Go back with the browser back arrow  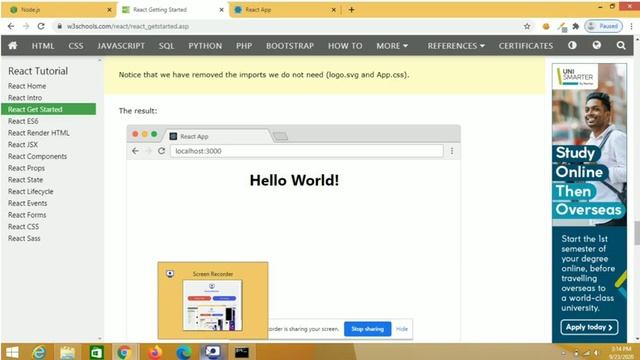[x=11, y=26]
